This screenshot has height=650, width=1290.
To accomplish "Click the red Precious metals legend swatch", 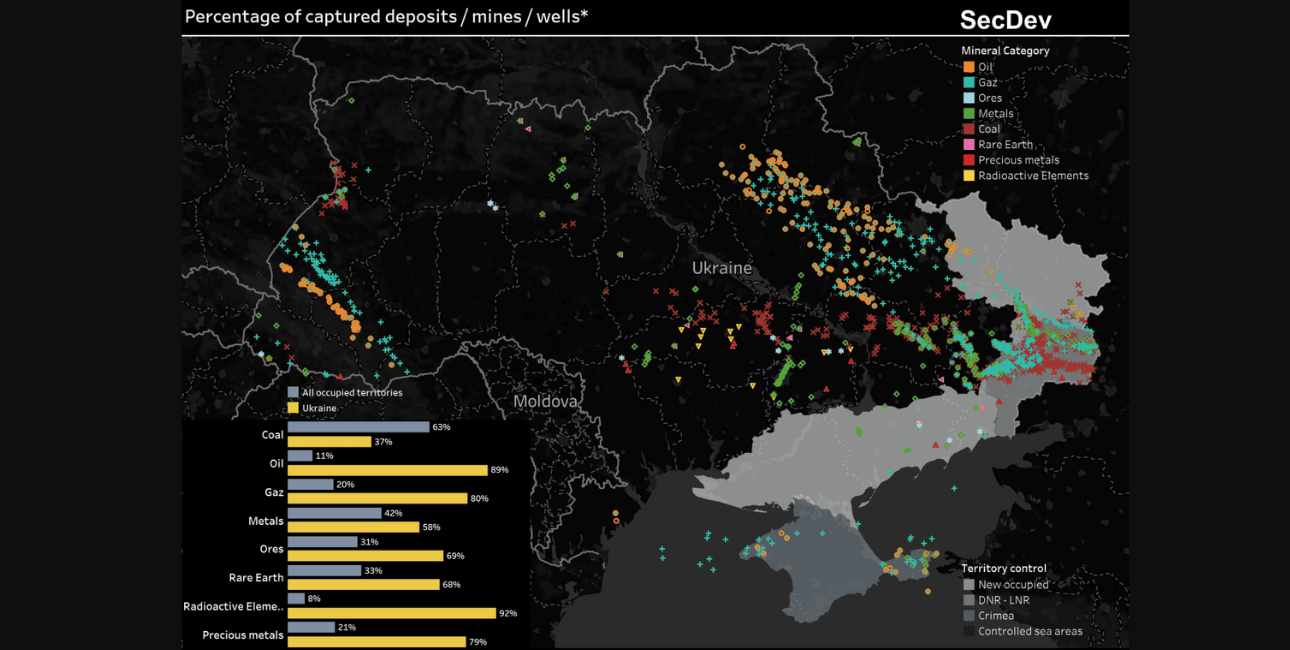I will pos(968,160).
